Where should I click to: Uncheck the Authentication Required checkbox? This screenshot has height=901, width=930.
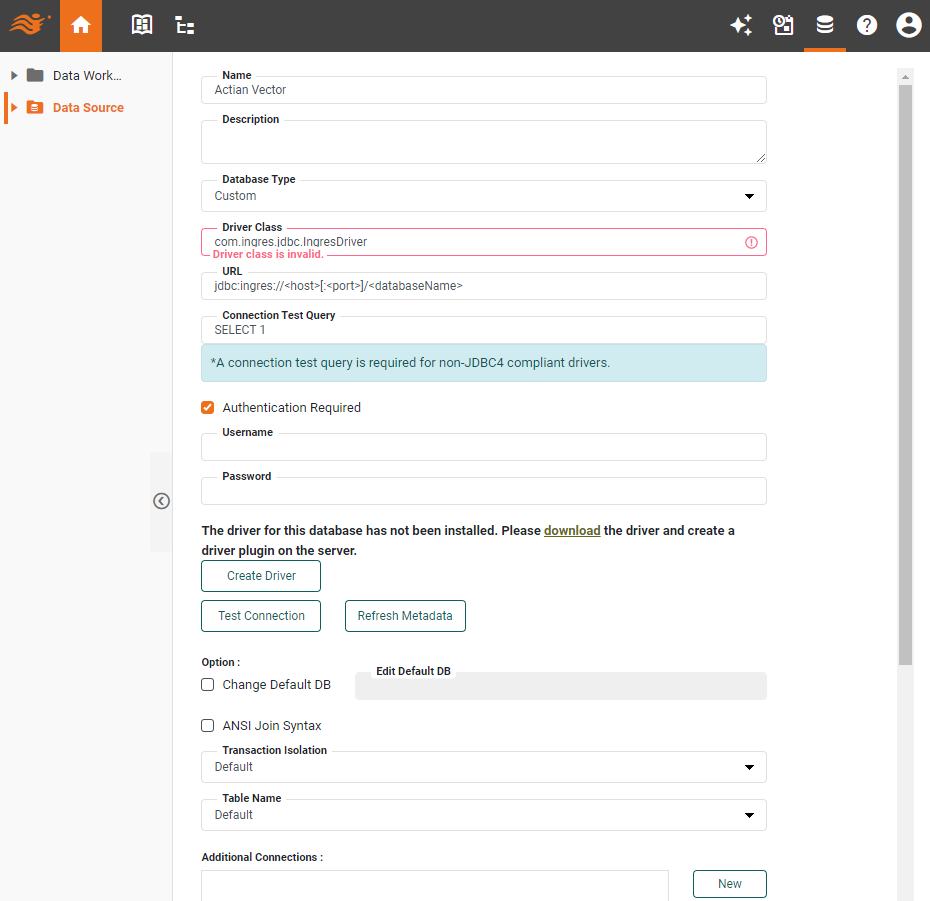[x=208, y=407]
